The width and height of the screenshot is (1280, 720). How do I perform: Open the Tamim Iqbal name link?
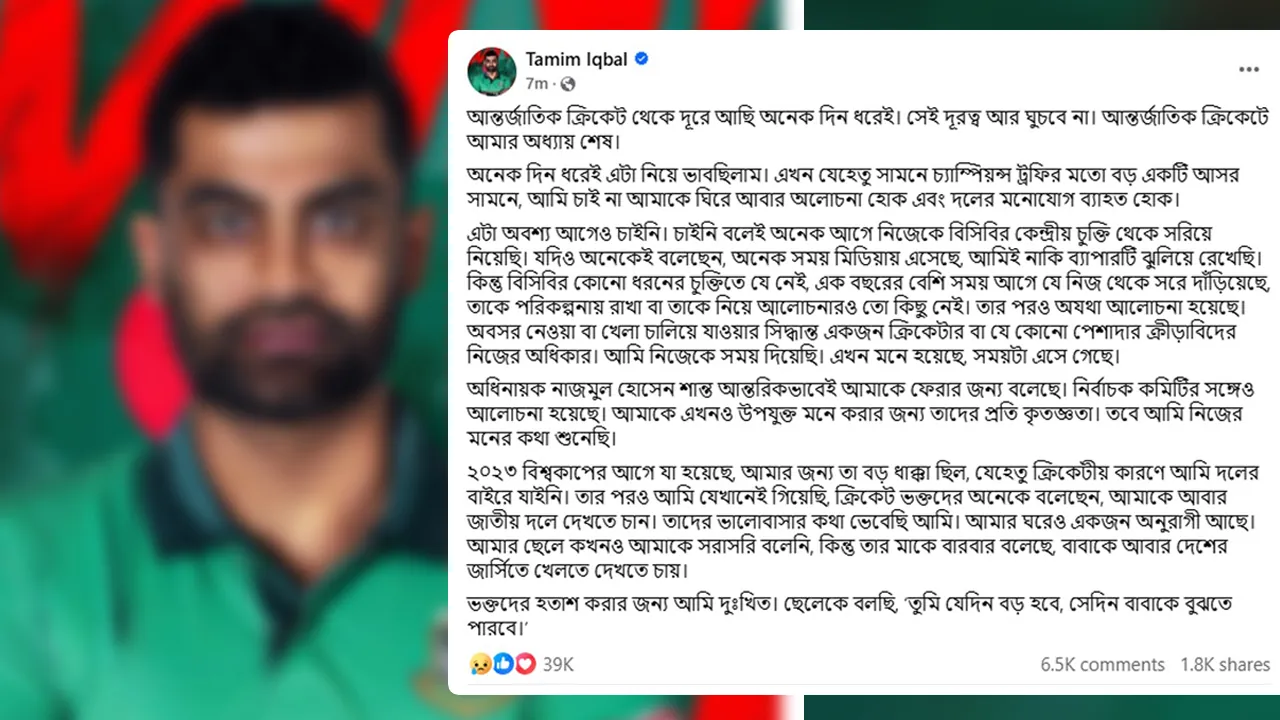577,58
